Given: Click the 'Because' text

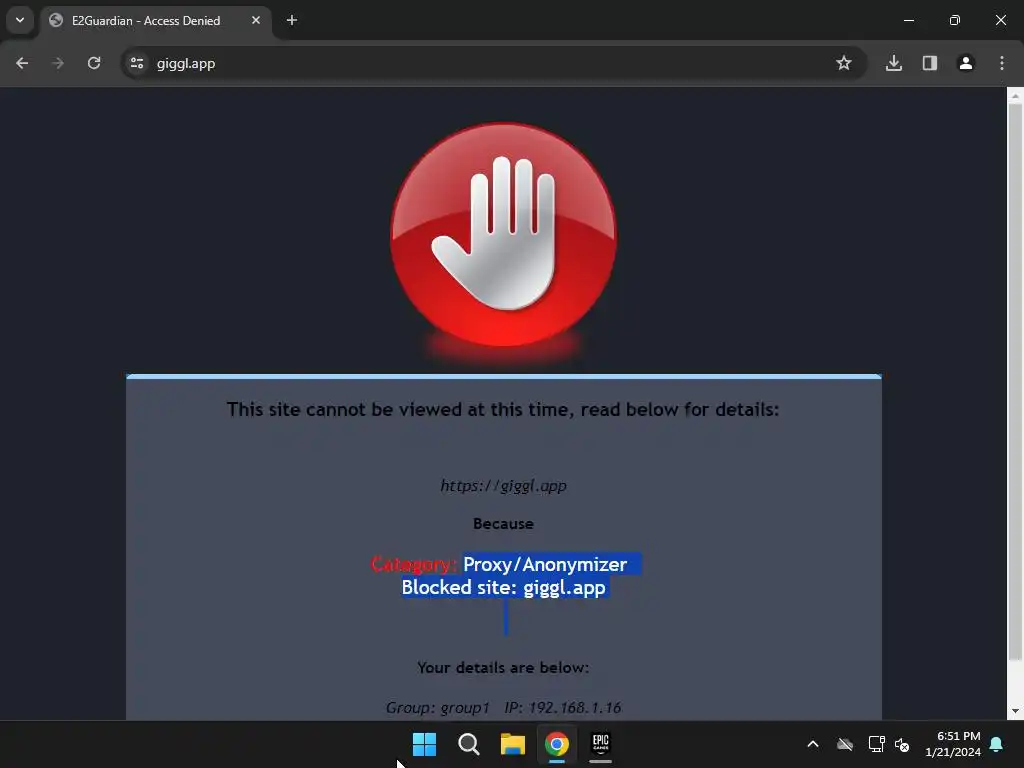Looking at the screenshot, I should click(504, 524).
